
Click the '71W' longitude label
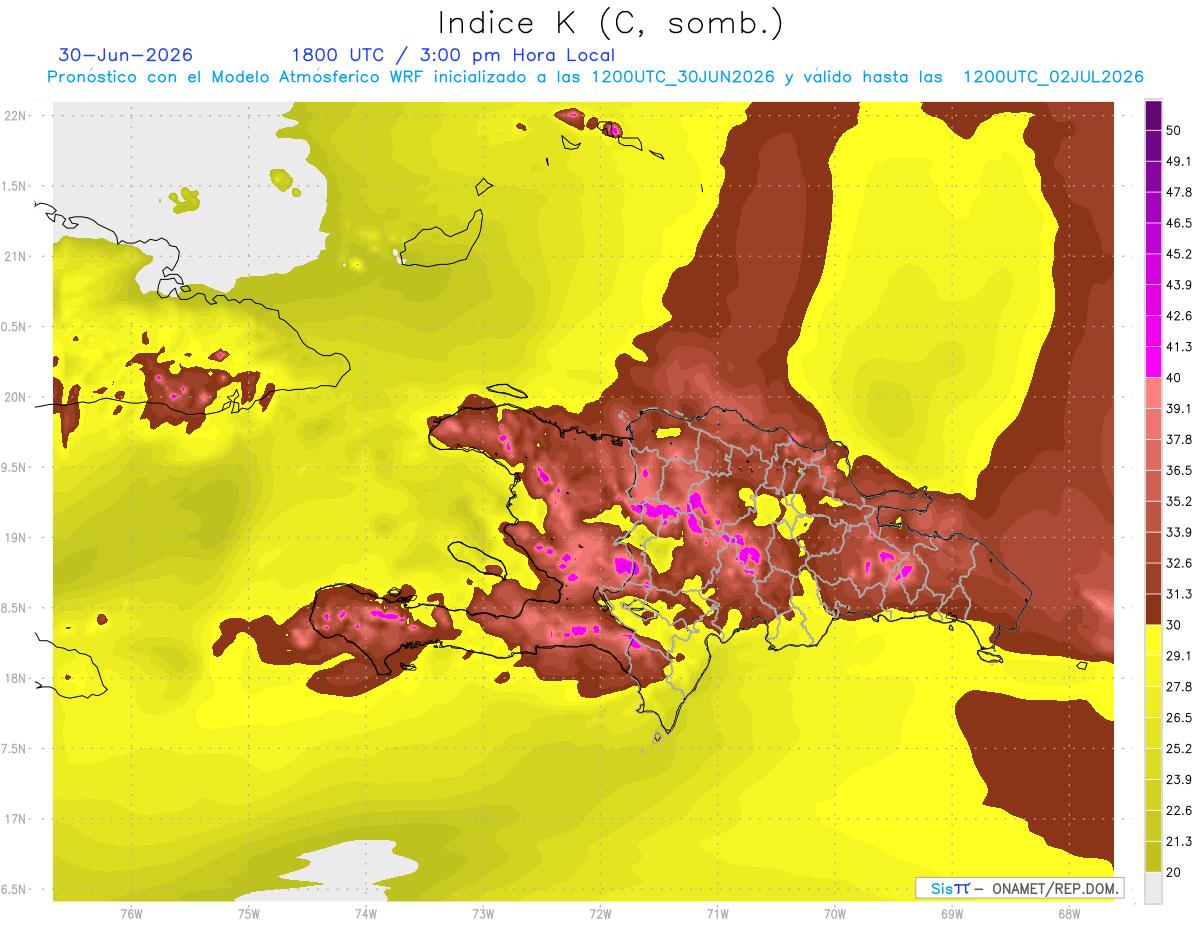[717, 914]
